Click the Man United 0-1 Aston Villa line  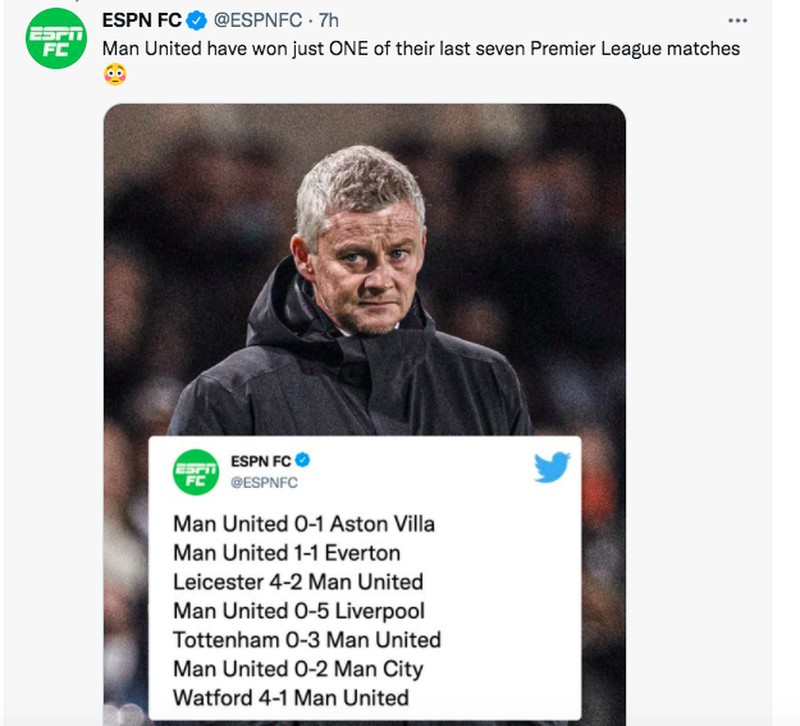[304, 523]
